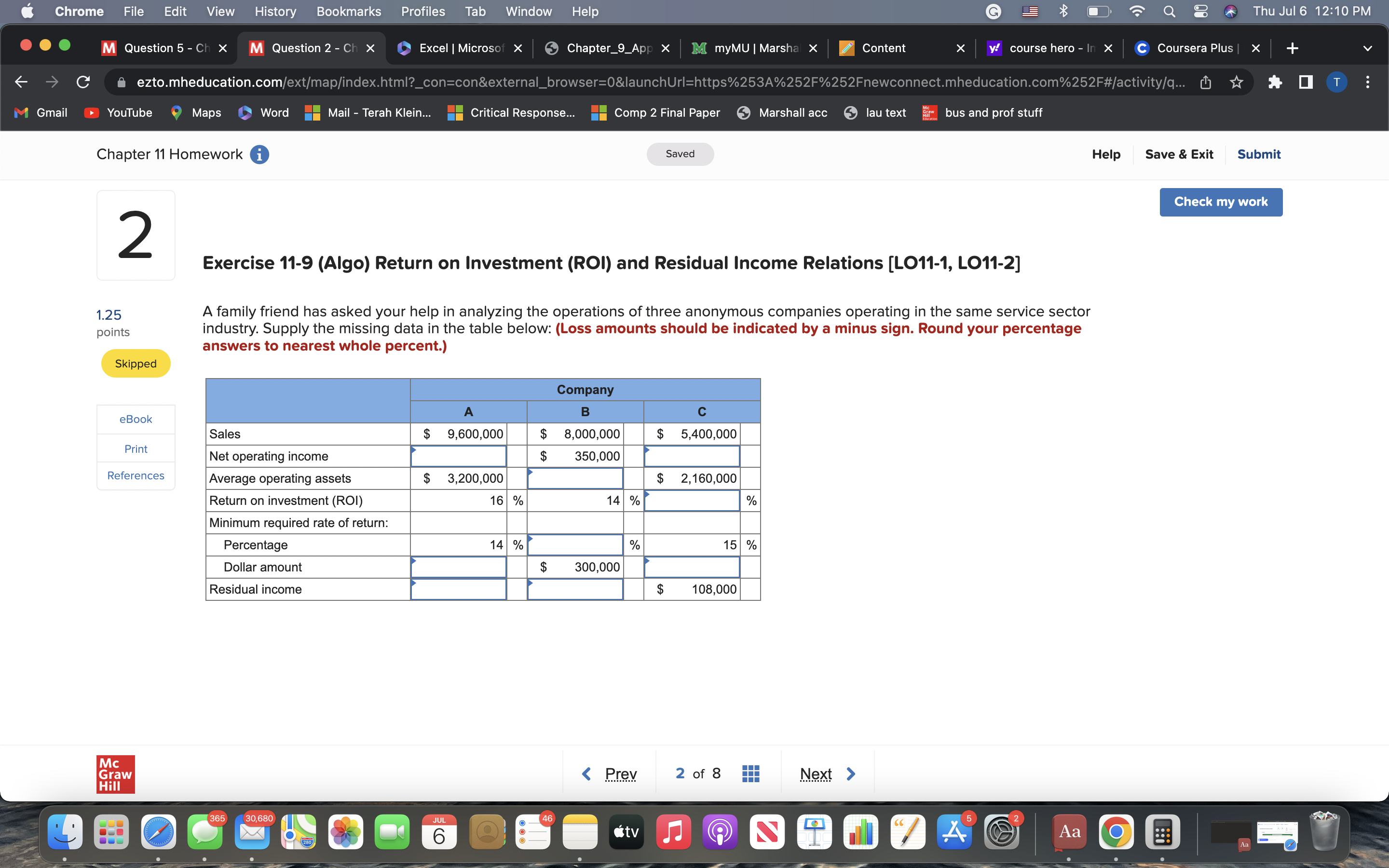Open the tab search chevron
This screenshot has height=868, width=1389.
point(1368,48)
